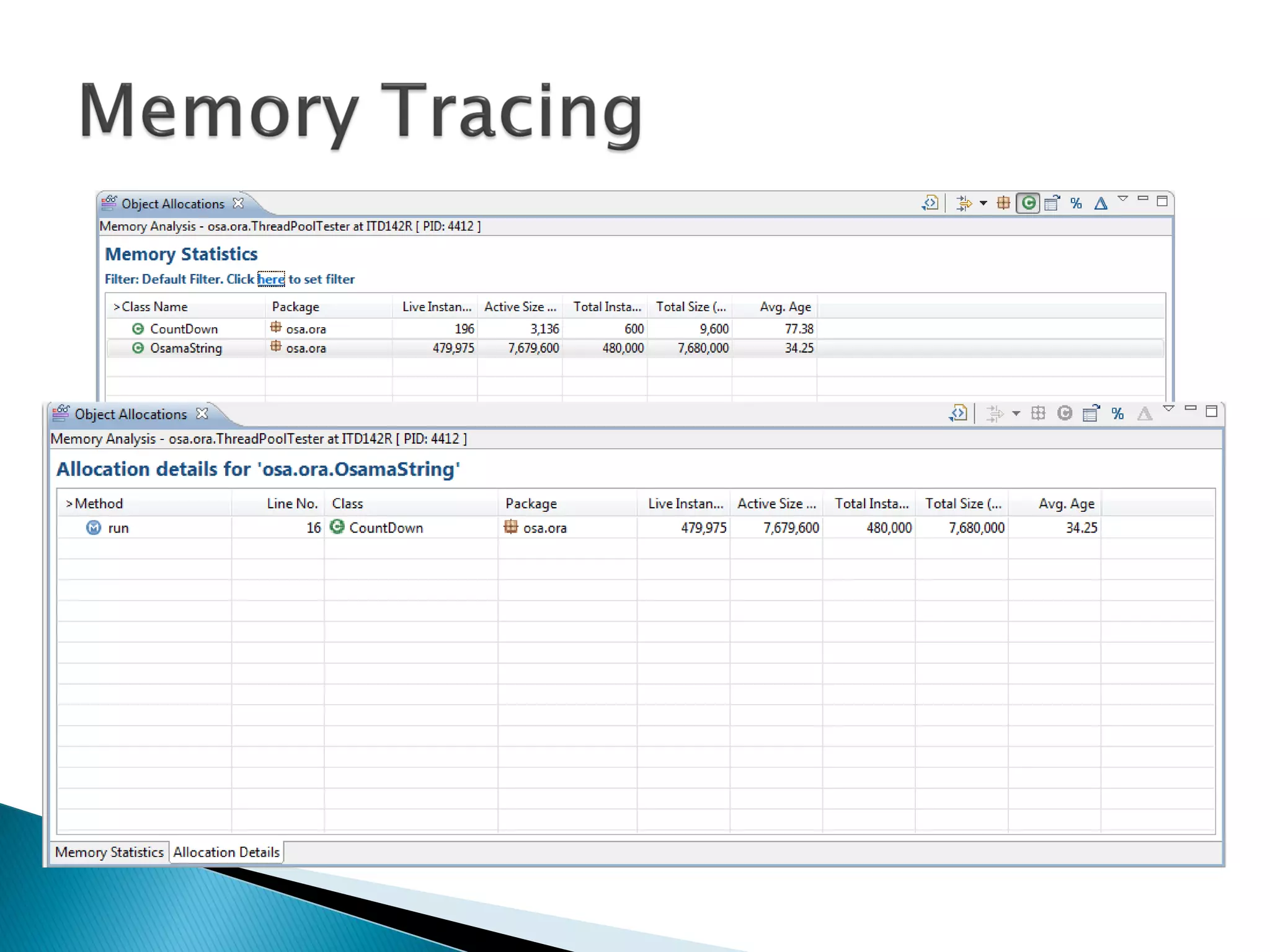Select the OsamaString class row
The height and width of the screenshot is (952, 1270).
(x=185, y=348)
